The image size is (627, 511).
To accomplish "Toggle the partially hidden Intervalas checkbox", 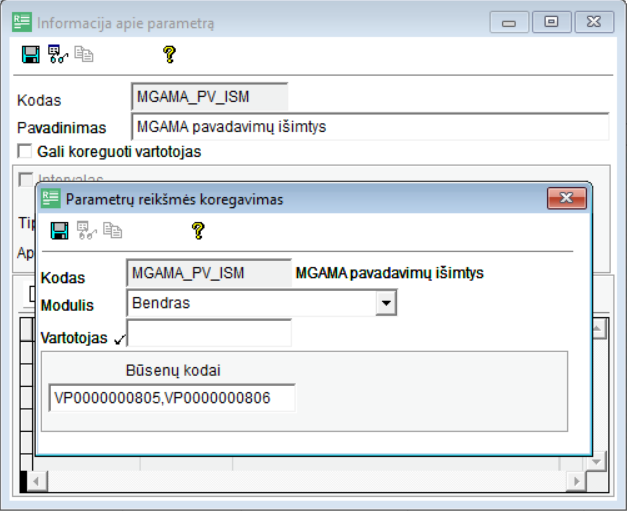I will 25,179.
